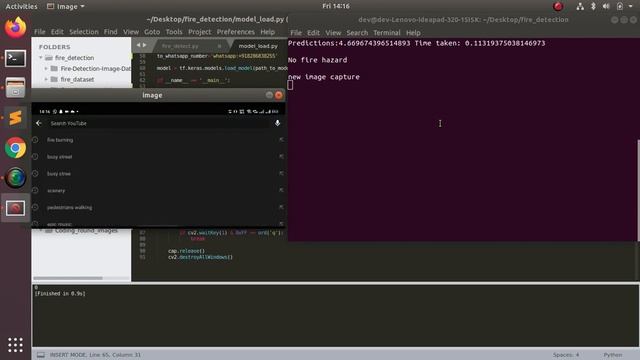Go to next tab with right arrow
This screenshot has height=360, width=640.
pyautogui.click(x=144, y=45)
